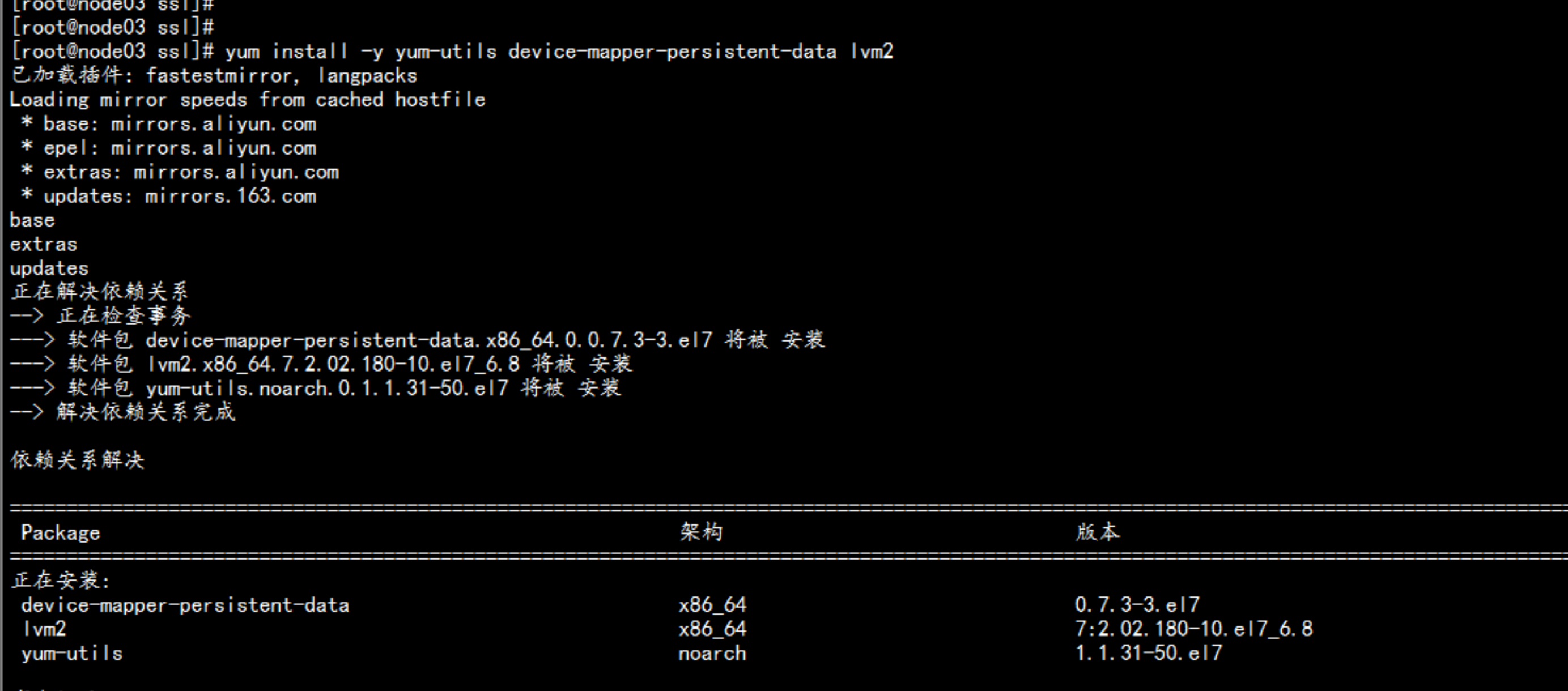Viewport: 1568px width, 691px height.
Task: Select the '正在解决依赖关系' line
Action: pyautogui.click(x=100, y=291)
